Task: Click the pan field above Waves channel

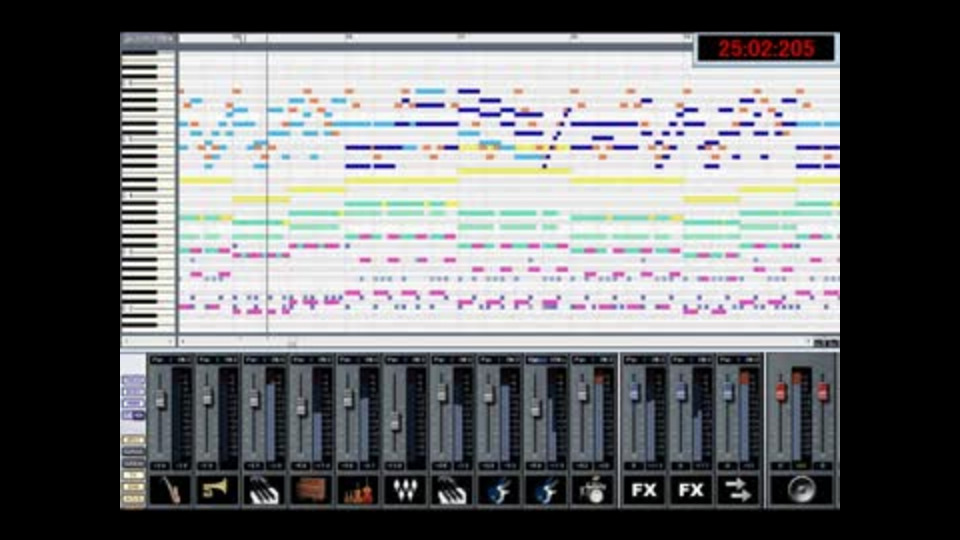Action: click(405, 360)
